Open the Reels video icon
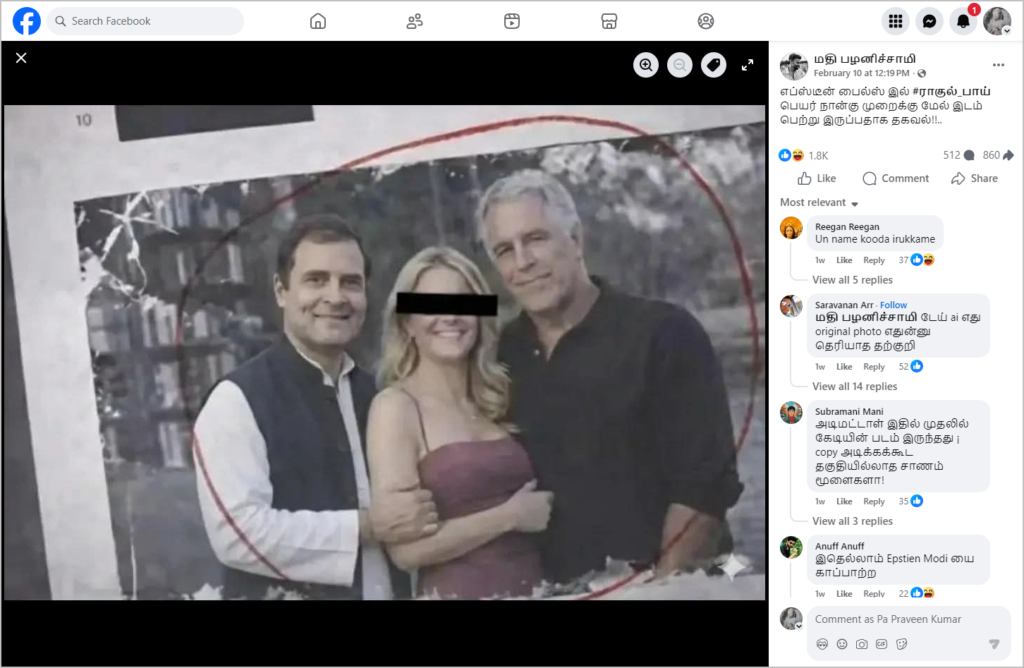 (x=512, y=21)
